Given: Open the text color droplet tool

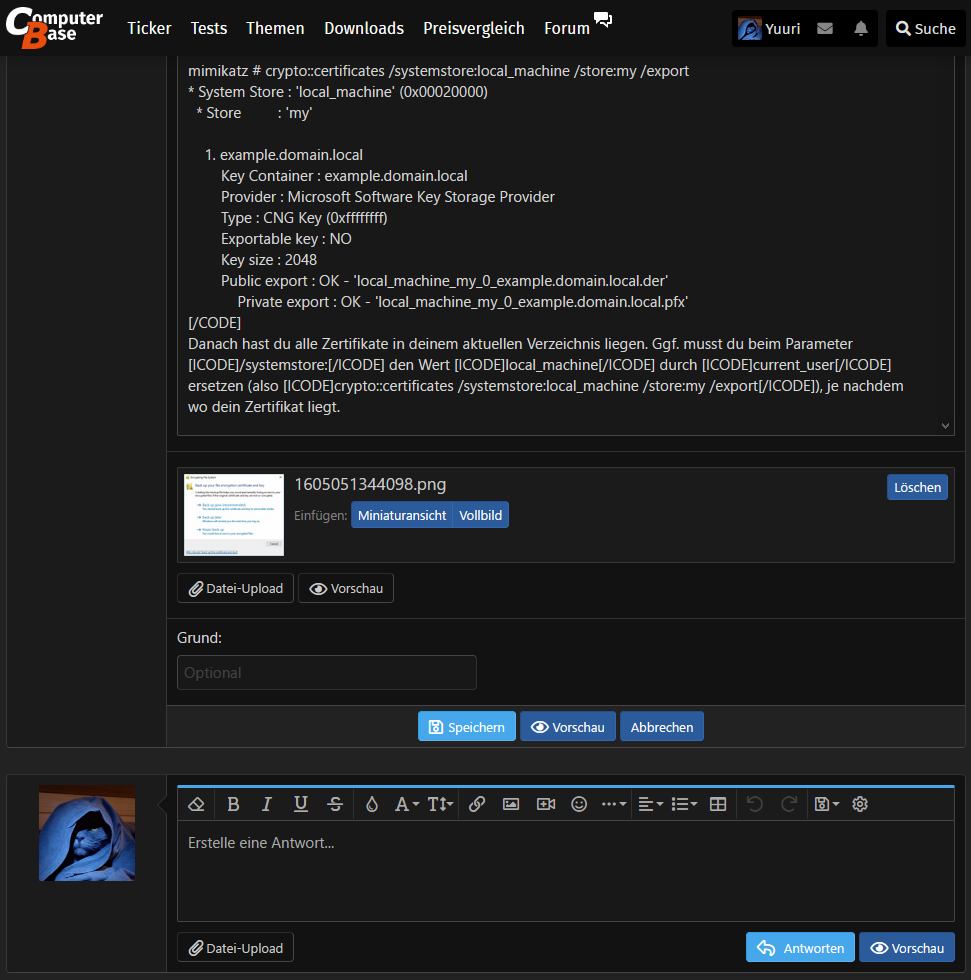Looking at the screenshot, I should click(372, 804).
